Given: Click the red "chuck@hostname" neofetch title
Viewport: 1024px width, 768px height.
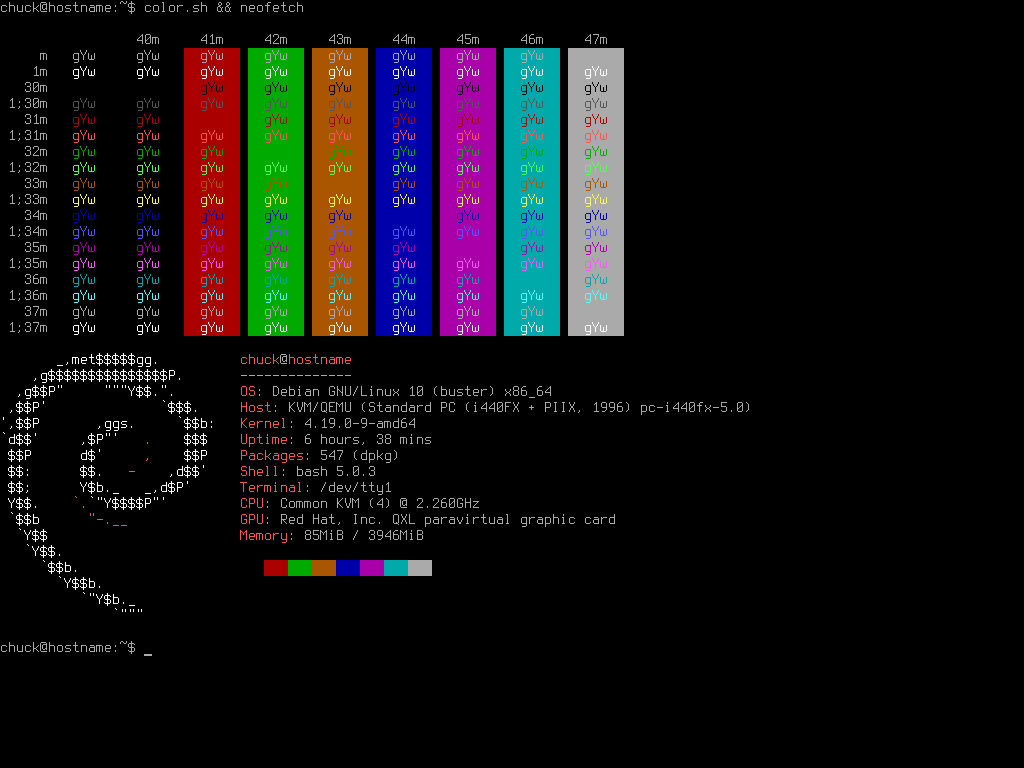Looking at the screenshot, I should 296,360.
